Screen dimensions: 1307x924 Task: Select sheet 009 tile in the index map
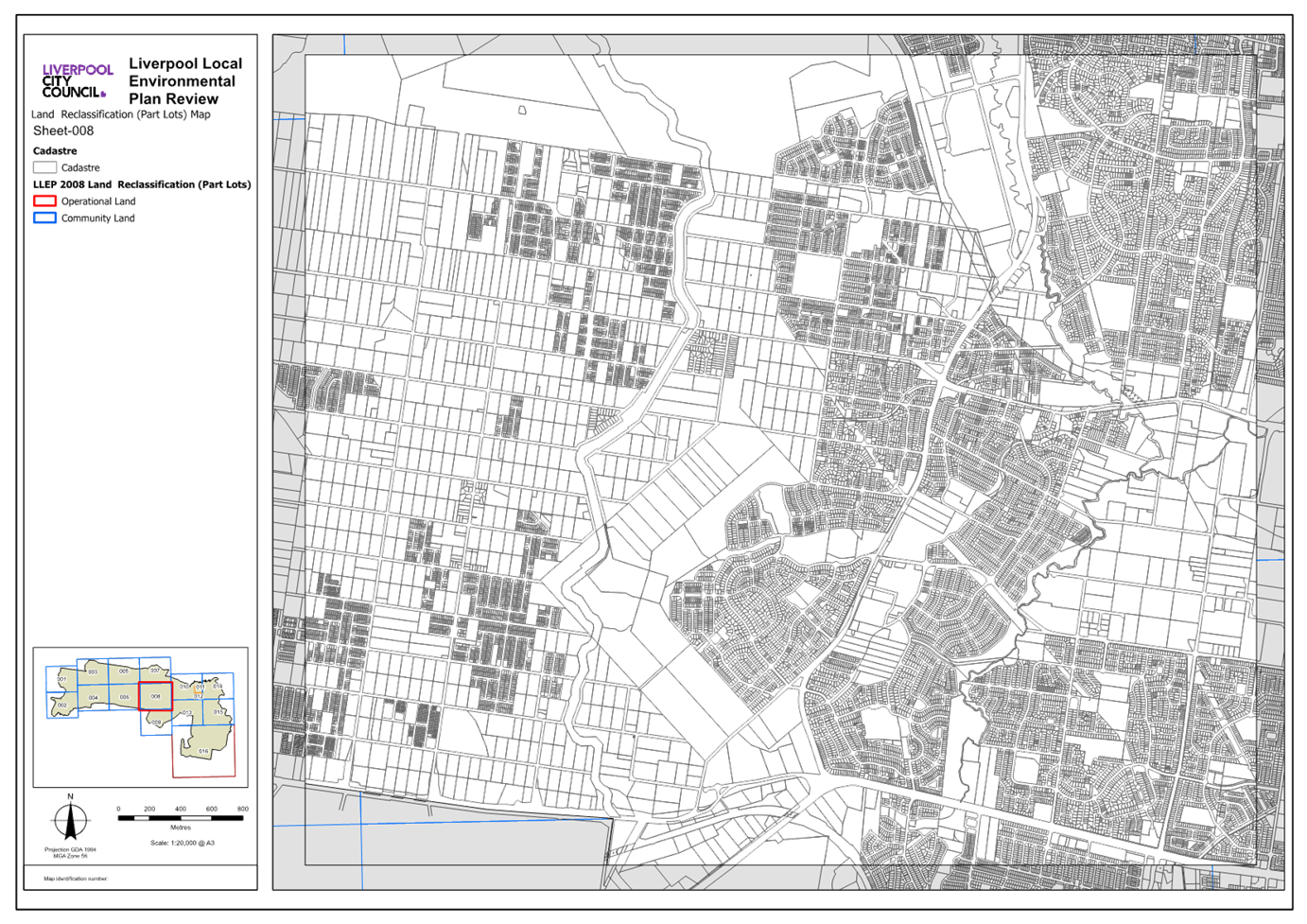(156, 723)
